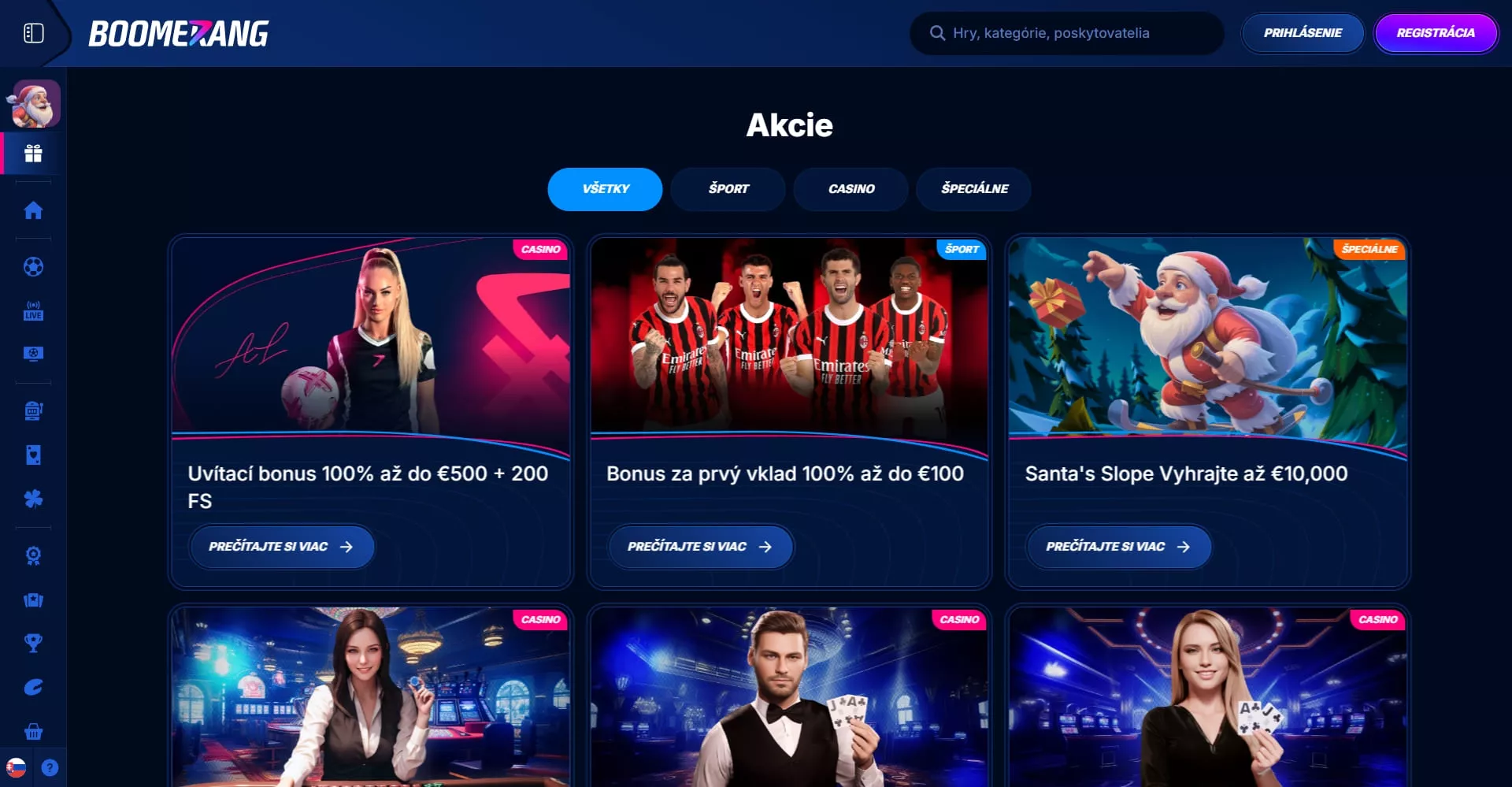The image size is (1512, 787).
Task: Open the clover leaf sidebar icon
Action: coord(33,499)
